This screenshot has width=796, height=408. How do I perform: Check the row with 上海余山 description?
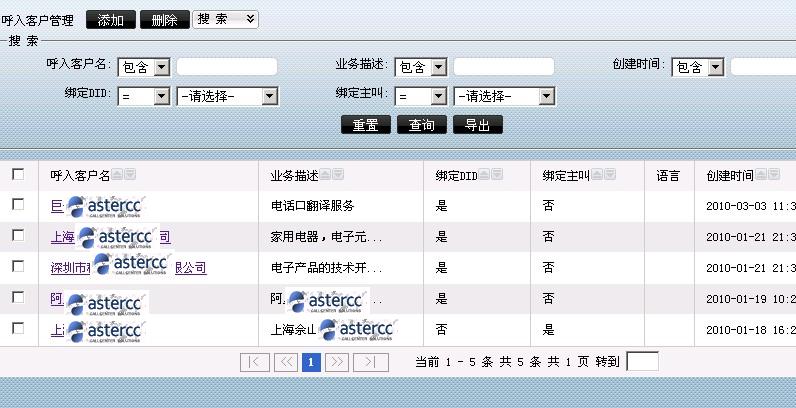[18, 328]
